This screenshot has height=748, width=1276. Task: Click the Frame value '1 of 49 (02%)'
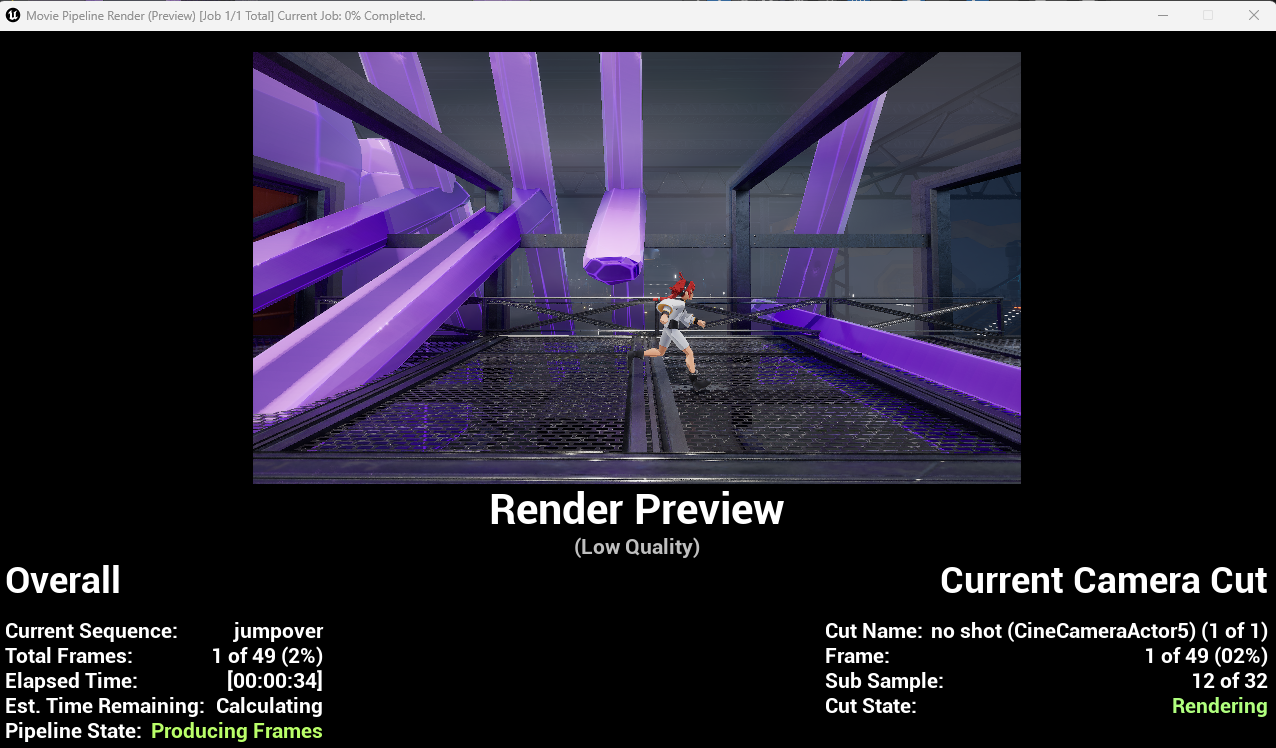[x=1206, y=656]
